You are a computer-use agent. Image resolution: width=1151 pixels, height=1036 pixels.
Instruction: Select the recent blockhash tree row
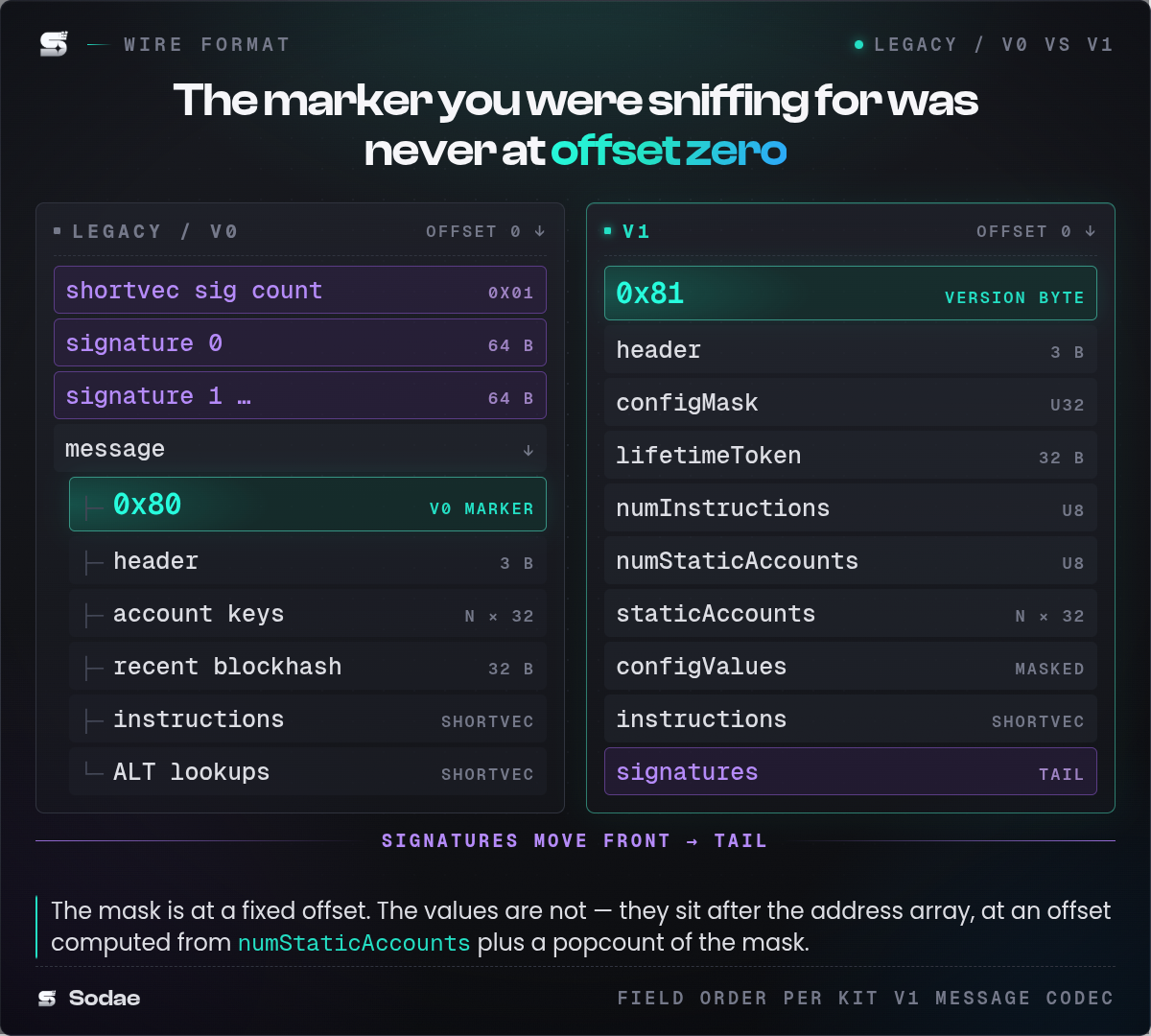coord(308,667)
